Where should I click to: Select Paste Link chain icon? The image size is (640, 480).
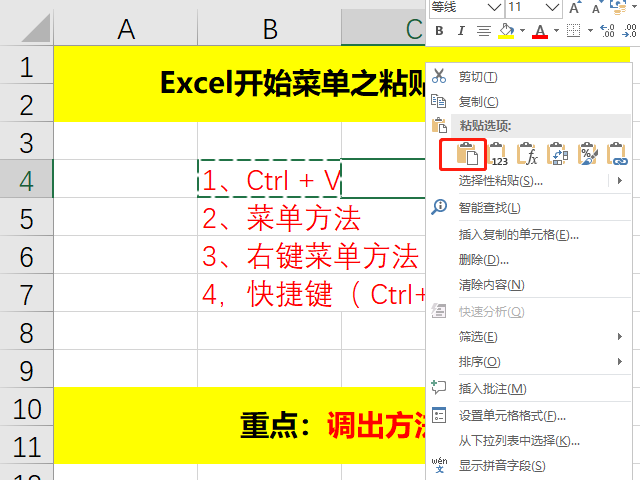click(x=618, y=154)
